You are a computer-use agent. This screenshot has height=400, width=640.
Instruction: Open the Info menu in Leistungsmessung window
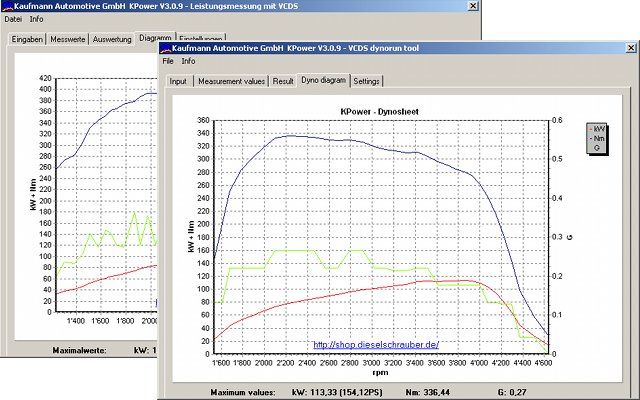click(36, 19)
